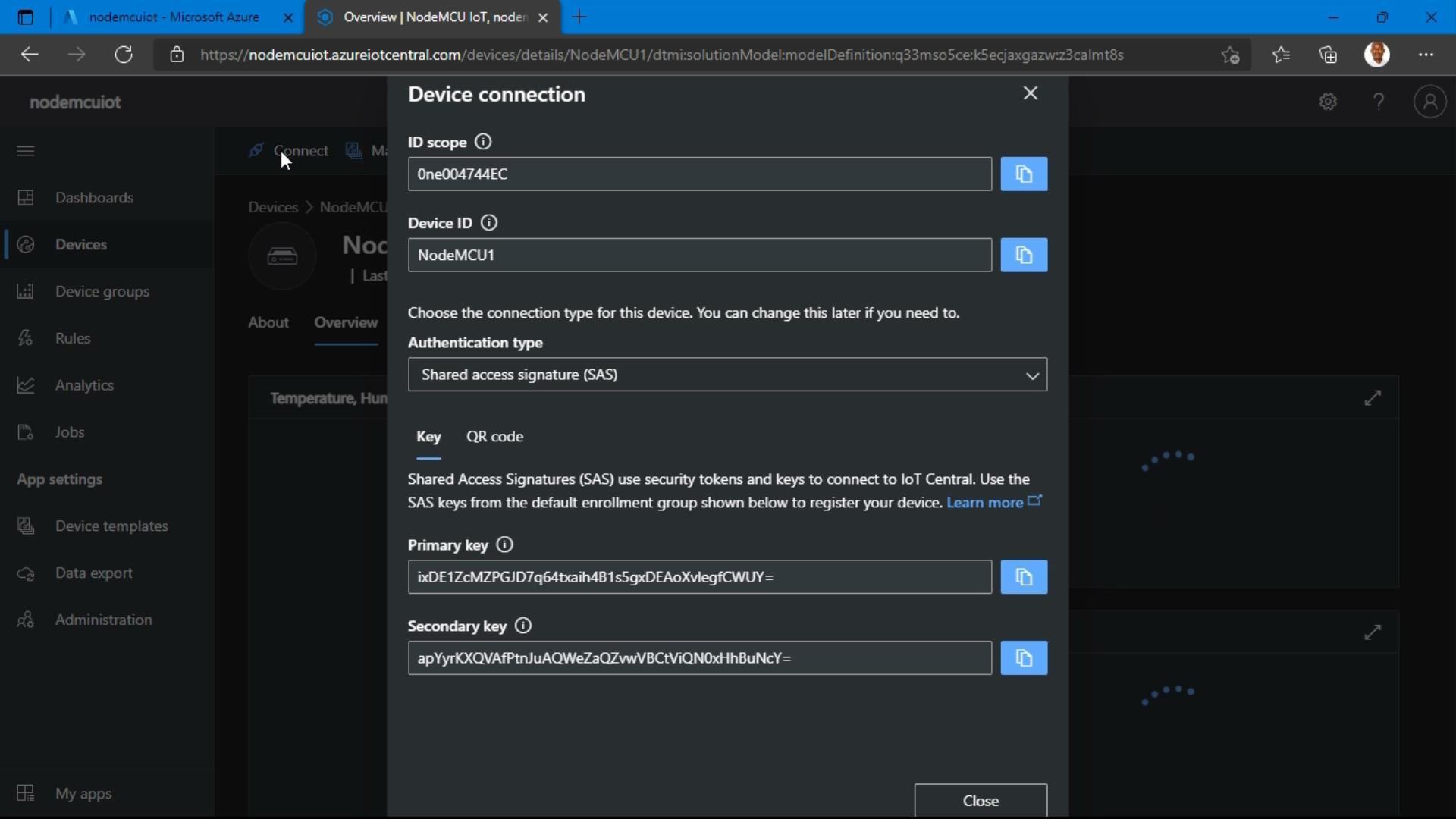Show ID scope info tooltip
Screen dimensions: 1456x819
[483, 141]
